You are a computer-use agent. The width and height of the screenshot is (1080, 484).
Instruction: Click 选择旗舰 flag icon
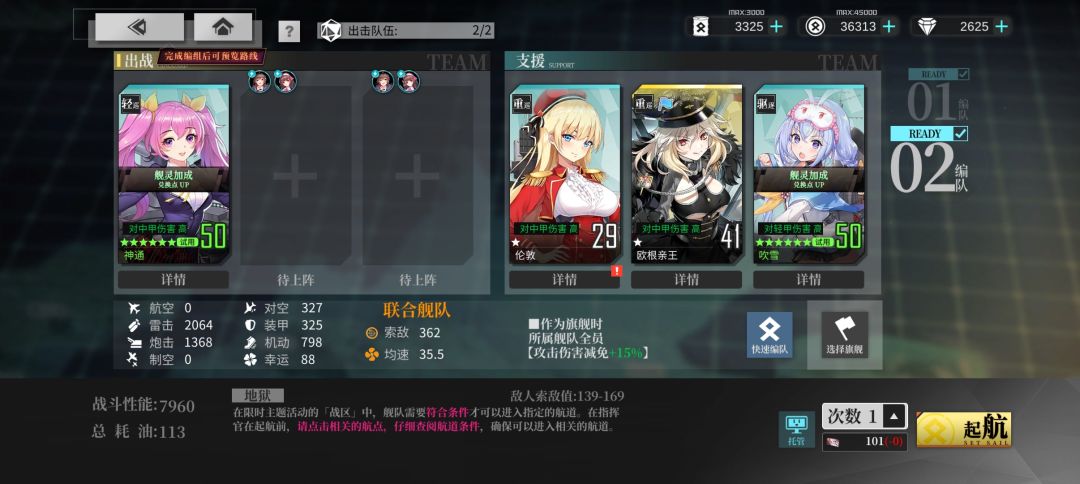pos(844,335)
